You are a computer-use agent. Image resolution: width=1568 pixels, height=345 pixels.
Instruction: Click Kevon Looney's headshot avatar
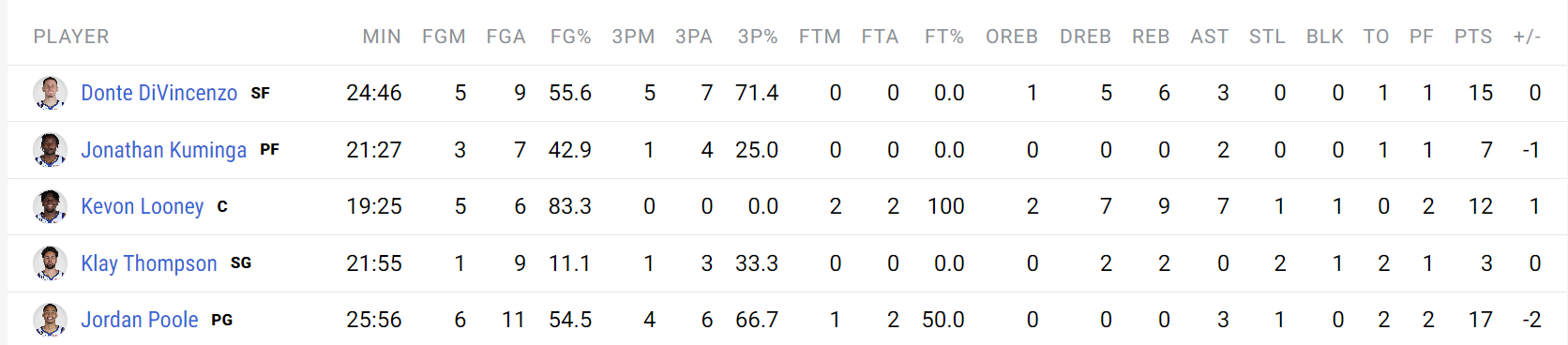pyautogui.click(x=50, y=206)
